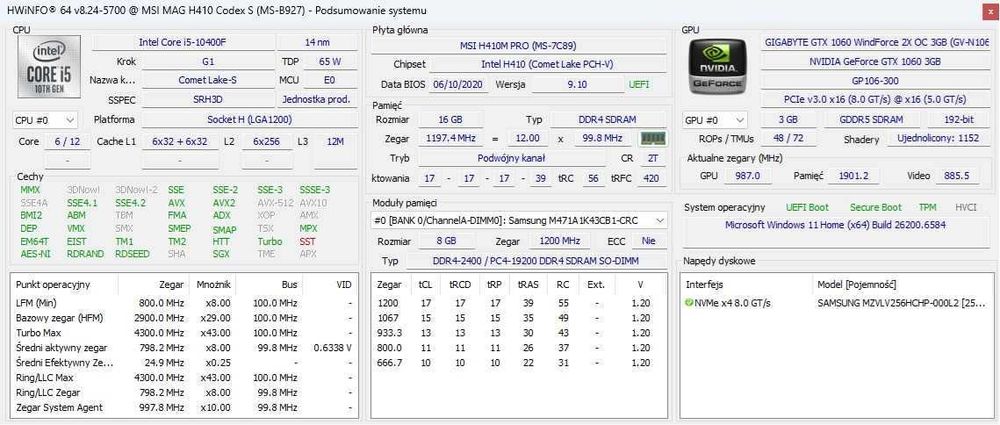Click the red SST feature flag
Viewport: 1000px width, 425px height.
click(307, 242)
